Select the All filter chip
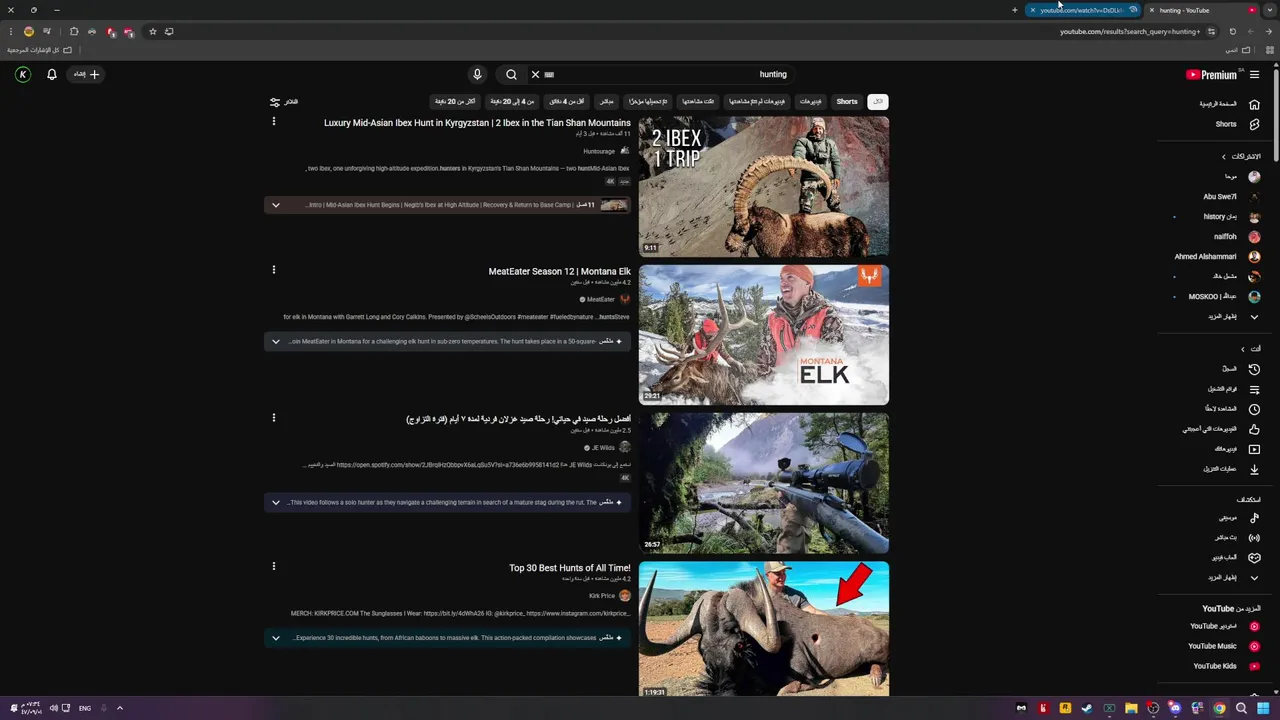 pos(878,102)
